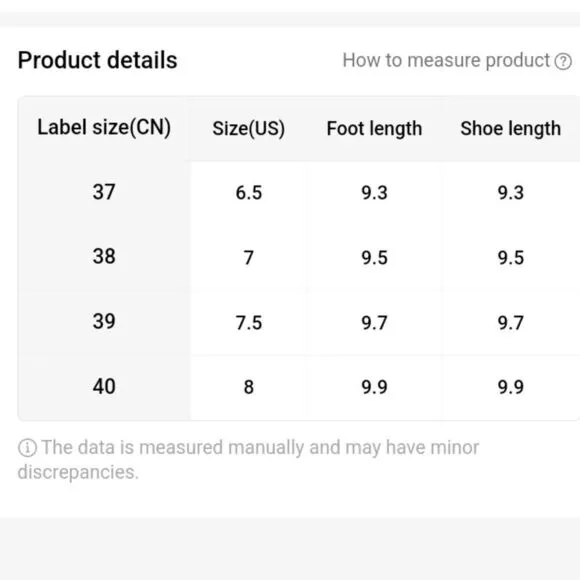The height and width of the screenshot is (580, 580).
Task: Select the Size(US) column header
Action: point(249,128)
